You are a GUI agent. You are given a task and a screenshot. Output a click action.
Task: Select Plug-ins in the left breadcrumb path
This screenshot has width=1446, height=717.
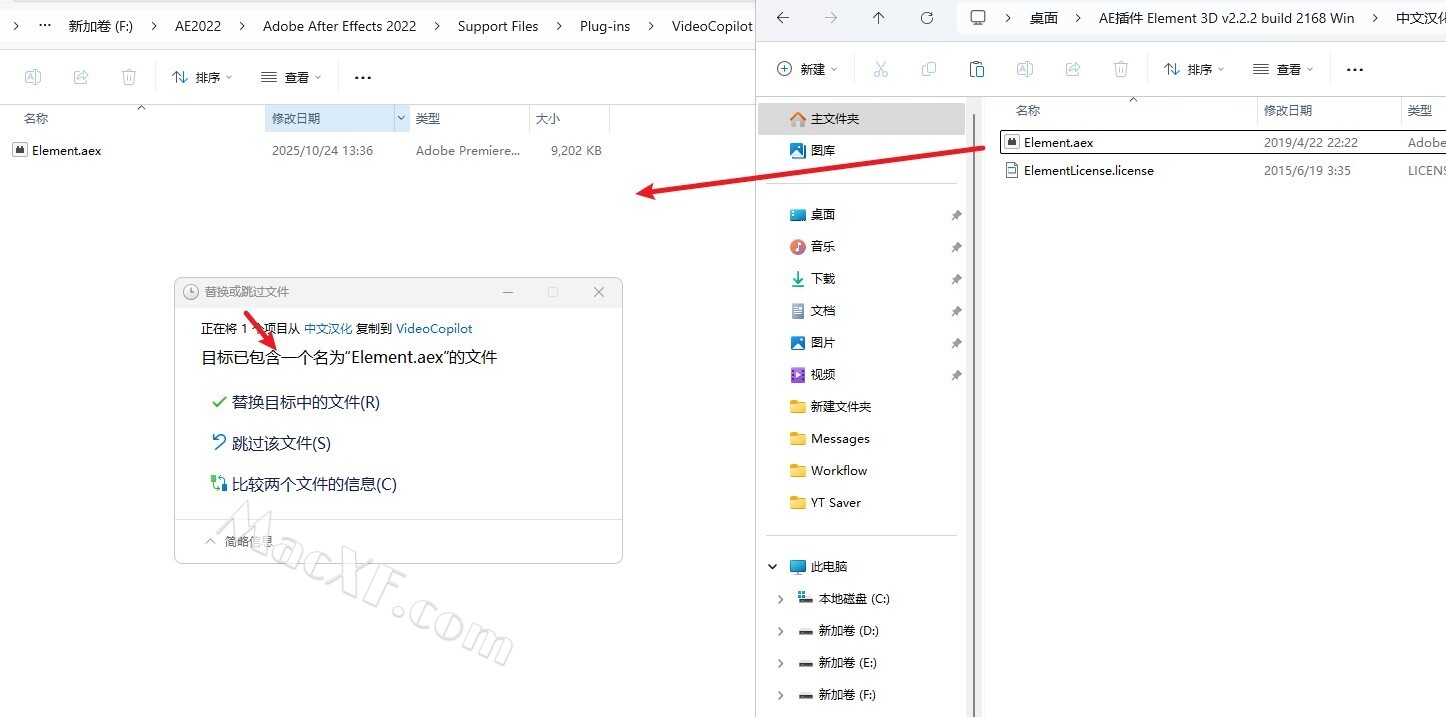605,26
